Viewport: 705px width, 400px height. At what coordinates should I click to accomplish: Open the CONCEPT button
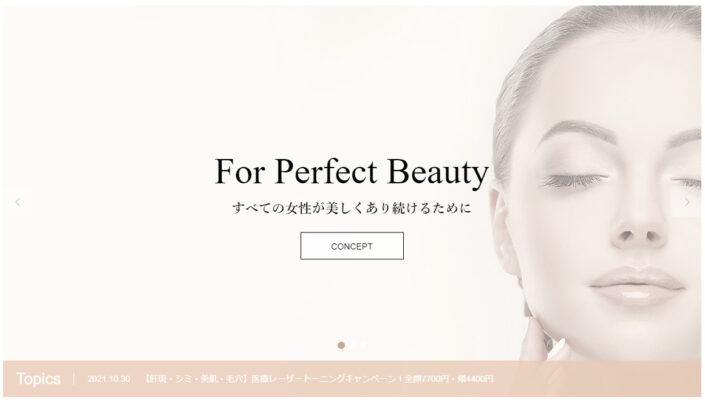tap(352, 246)
